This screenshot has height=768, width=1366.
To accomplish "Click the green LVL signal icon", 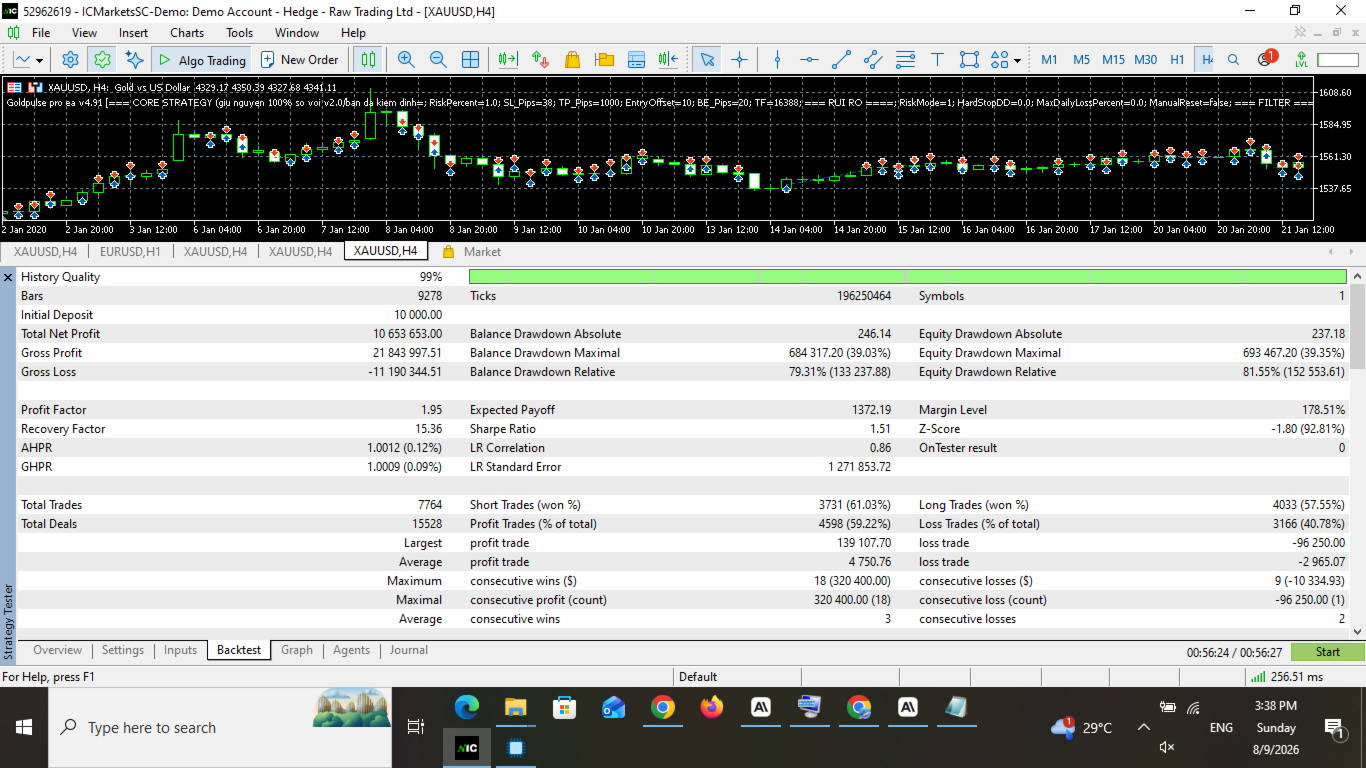I will 1301,59.
